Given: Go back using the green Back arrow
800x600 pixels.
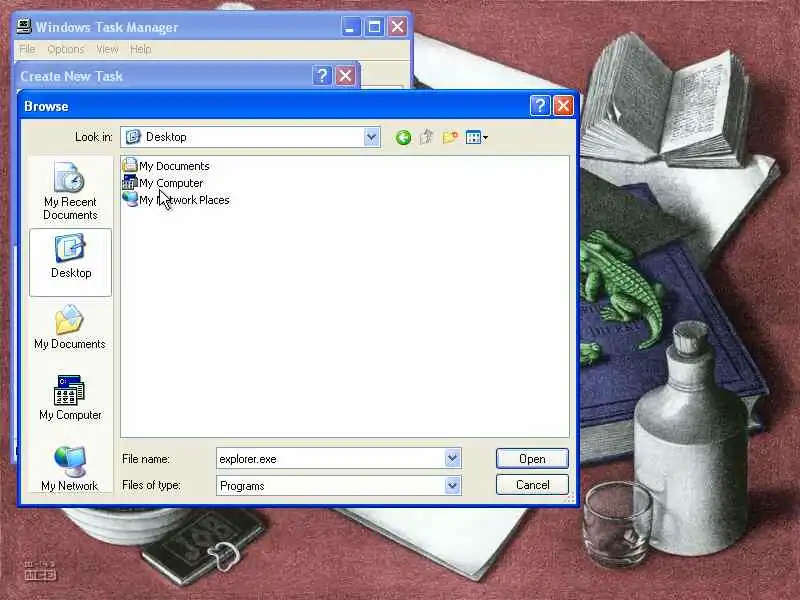Looking at the screenshot, I should (x=403, y=137).
